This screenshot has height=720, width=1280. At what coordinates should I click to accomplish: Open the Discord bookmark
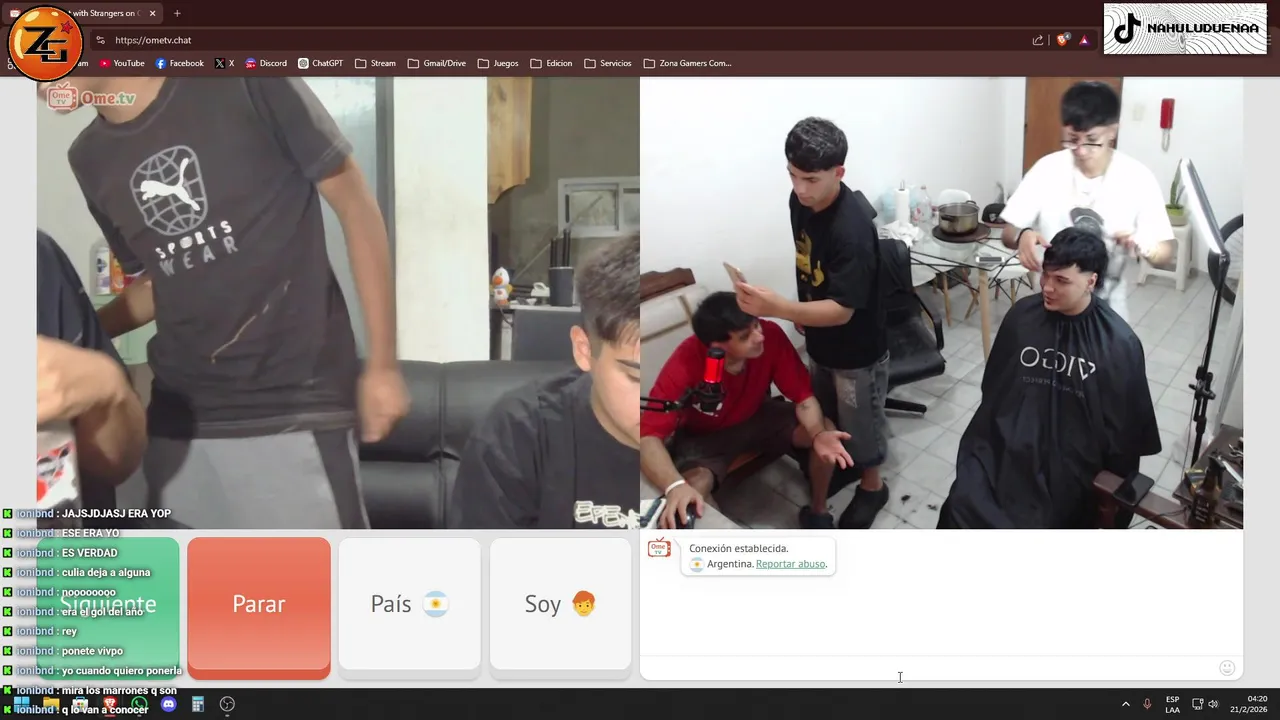[x=265, y=63]
